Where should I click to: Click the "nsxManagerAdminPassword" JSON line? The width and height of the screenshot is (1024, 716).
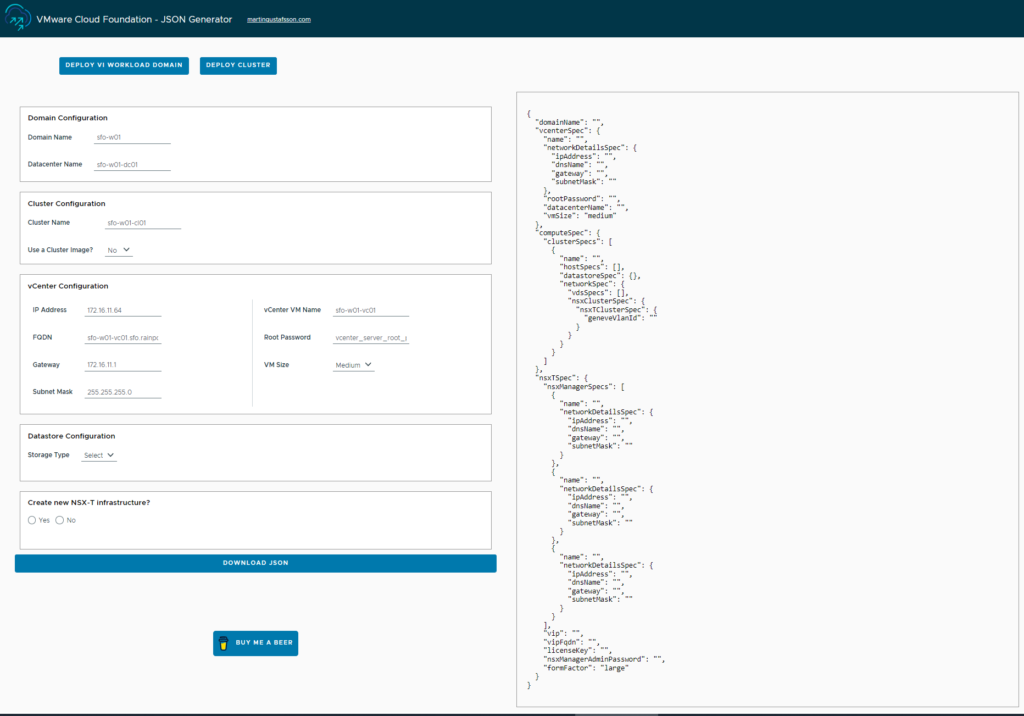tap(604, 660)
